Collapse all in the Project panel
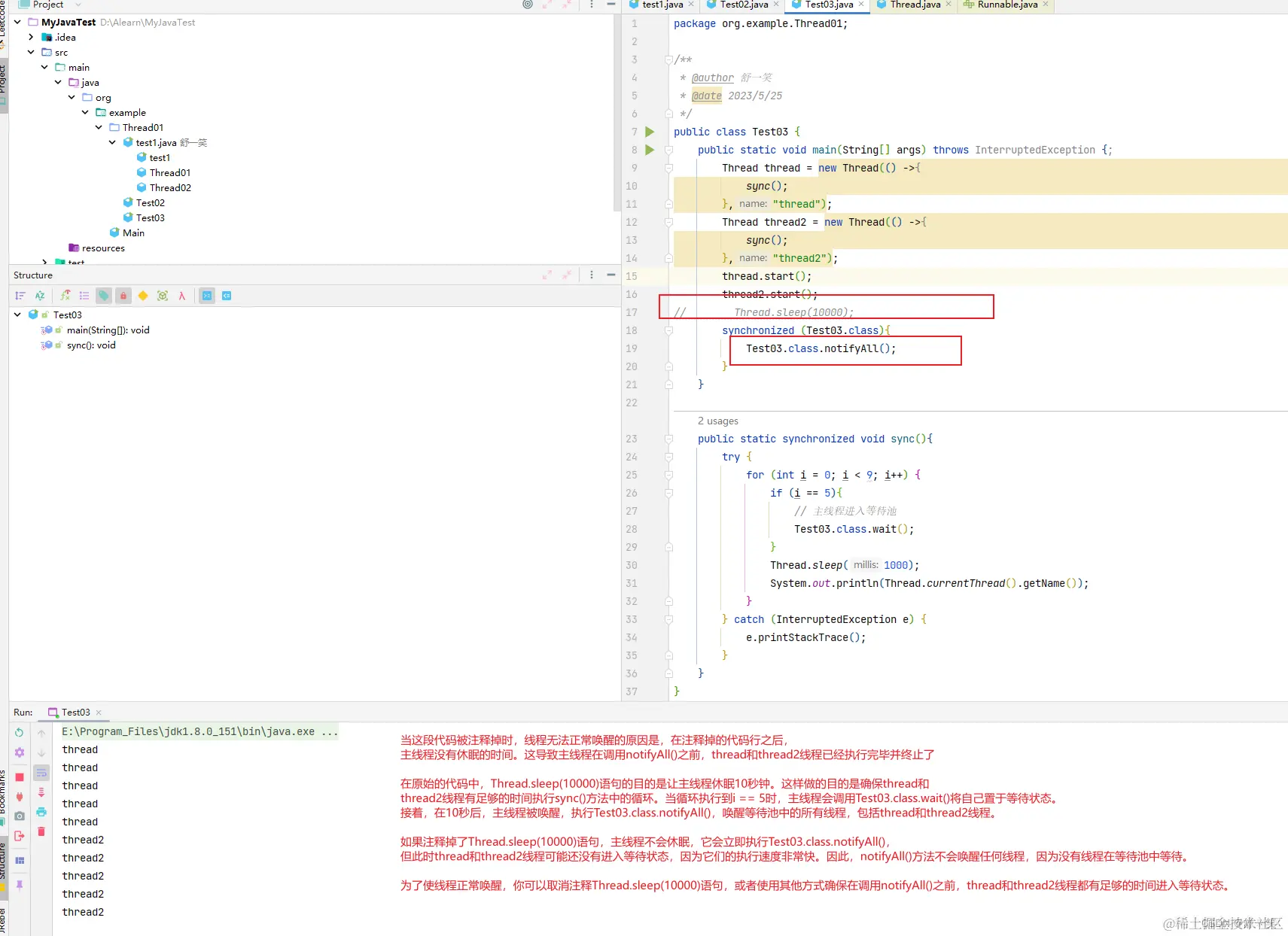This screenshot has width=1288, height=936. tap(567, 5)
